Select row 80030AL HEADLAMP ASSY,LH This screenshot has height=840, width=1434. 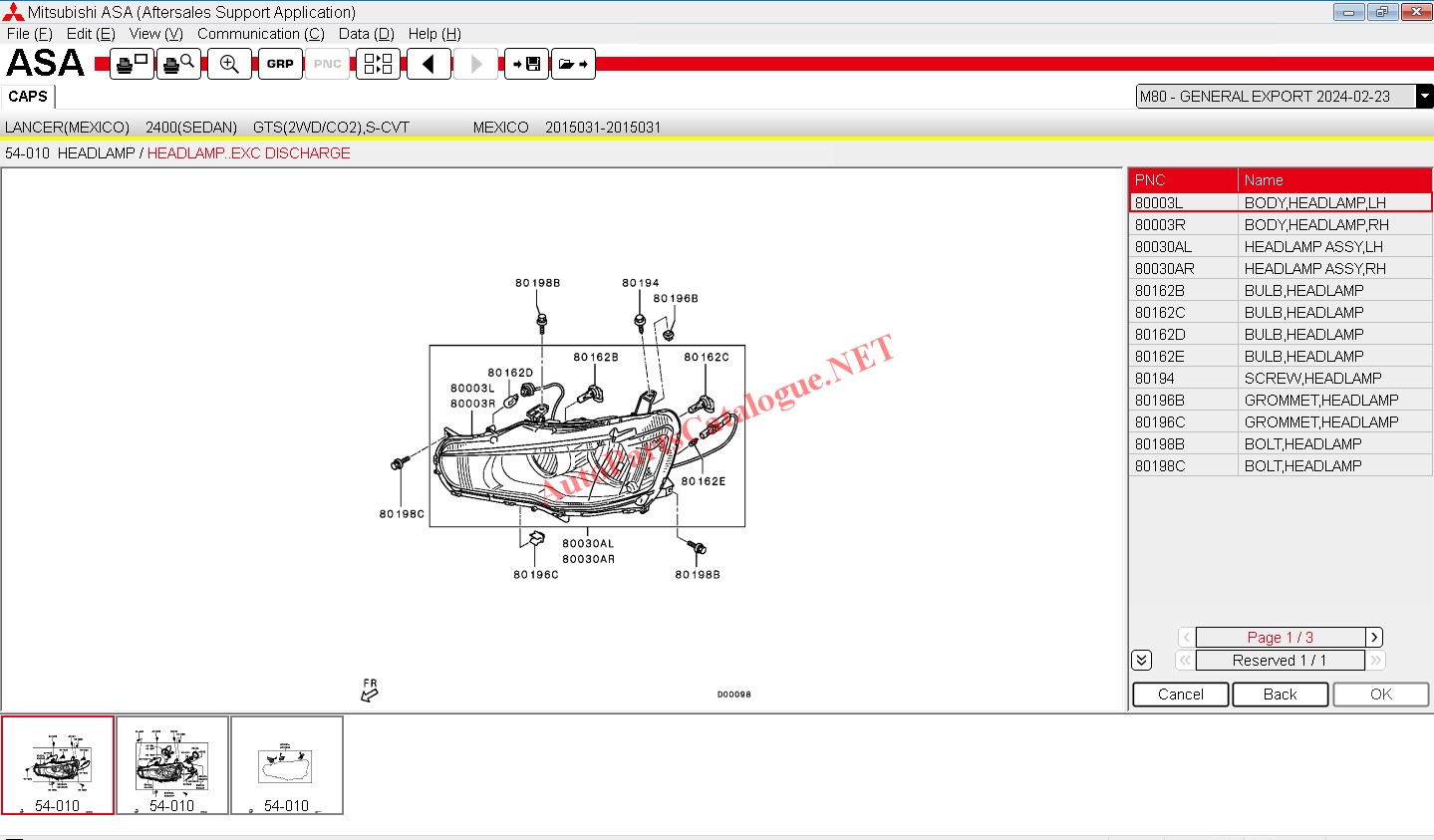(x=1281, y=246)
